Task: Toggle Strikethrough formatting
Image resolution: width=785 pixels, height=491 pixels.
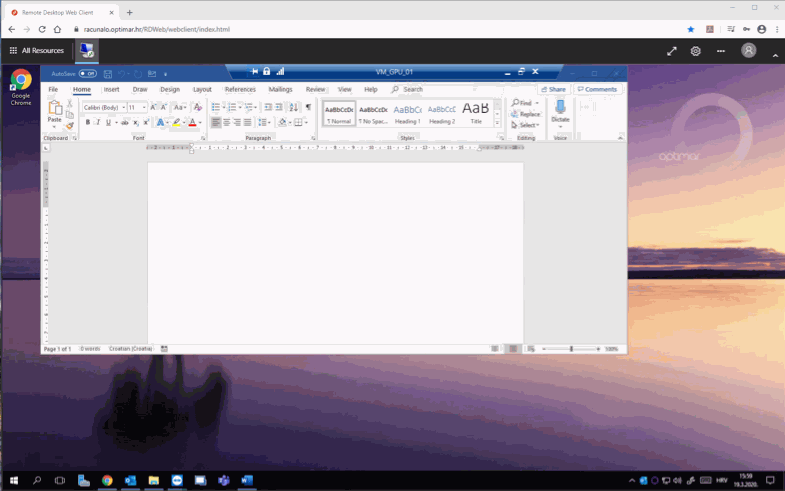Action: (125, 122)
